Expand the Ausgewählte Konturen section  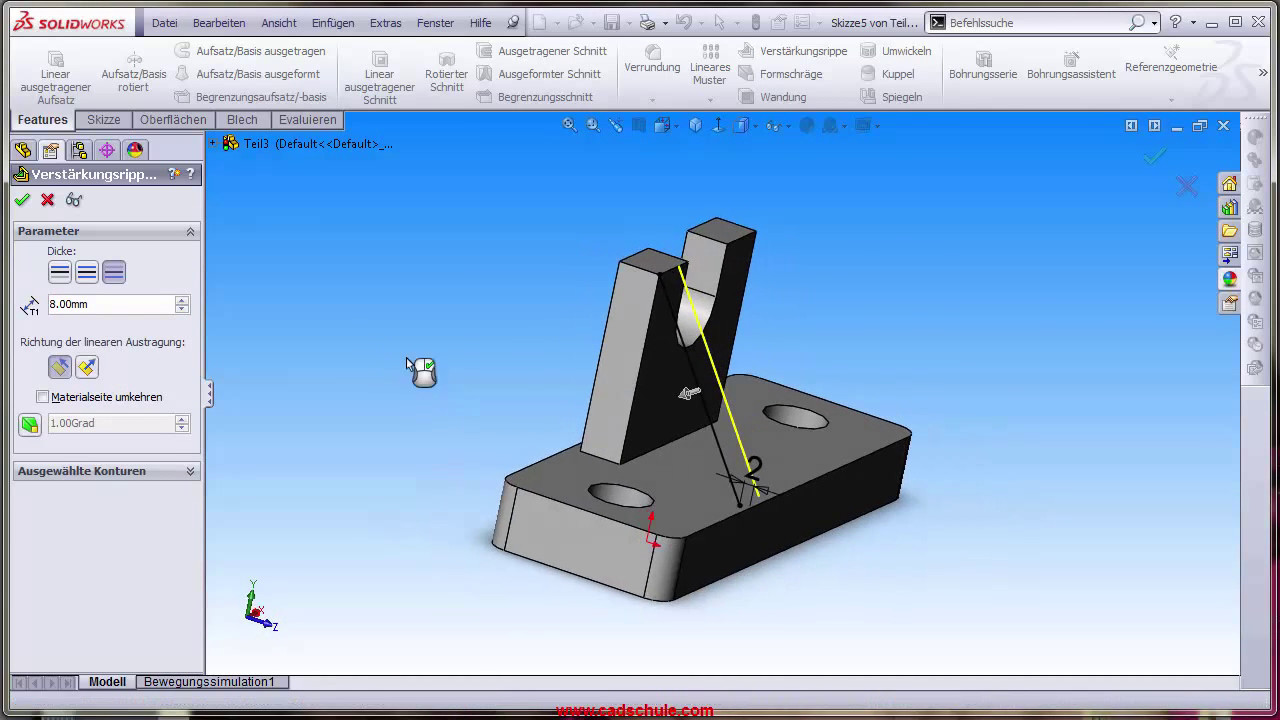(190, 471)
